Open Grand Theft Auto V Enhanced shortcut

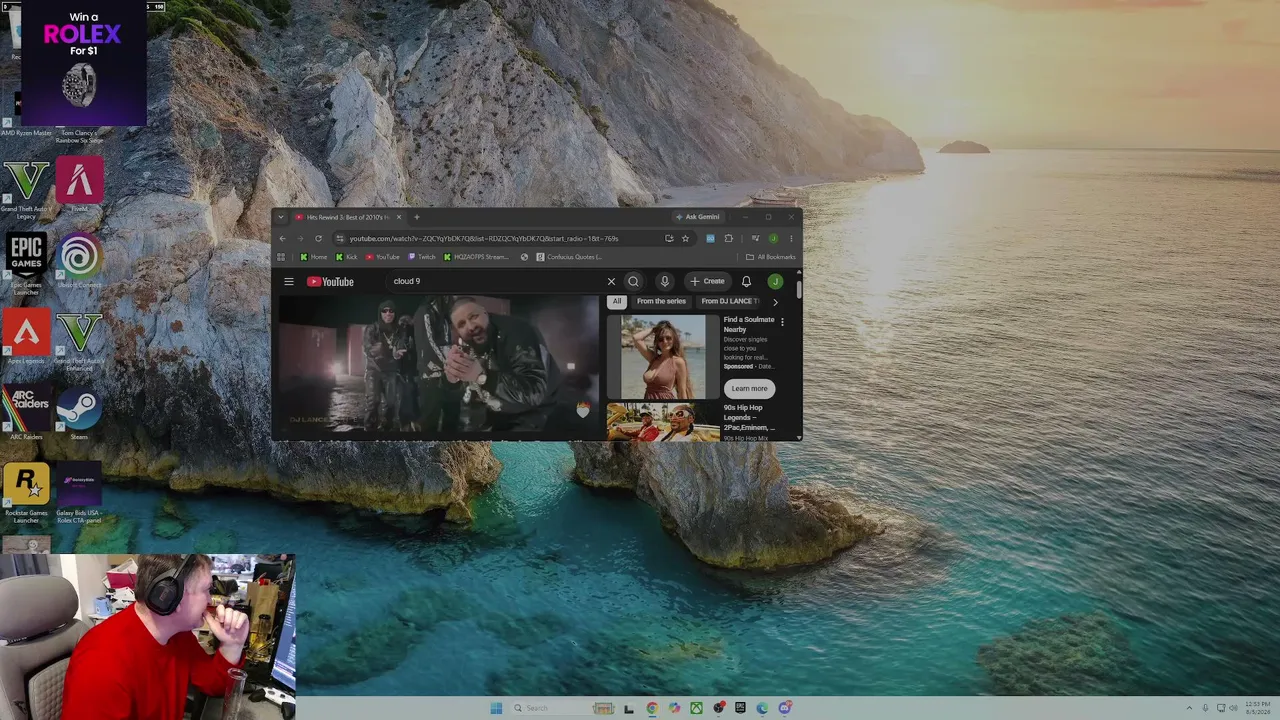80,340
